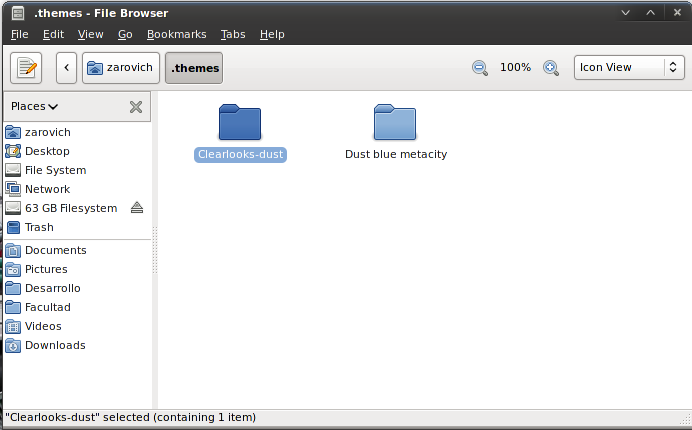
Task: Click the window menu icon in title bar
Action: [18, 13]
